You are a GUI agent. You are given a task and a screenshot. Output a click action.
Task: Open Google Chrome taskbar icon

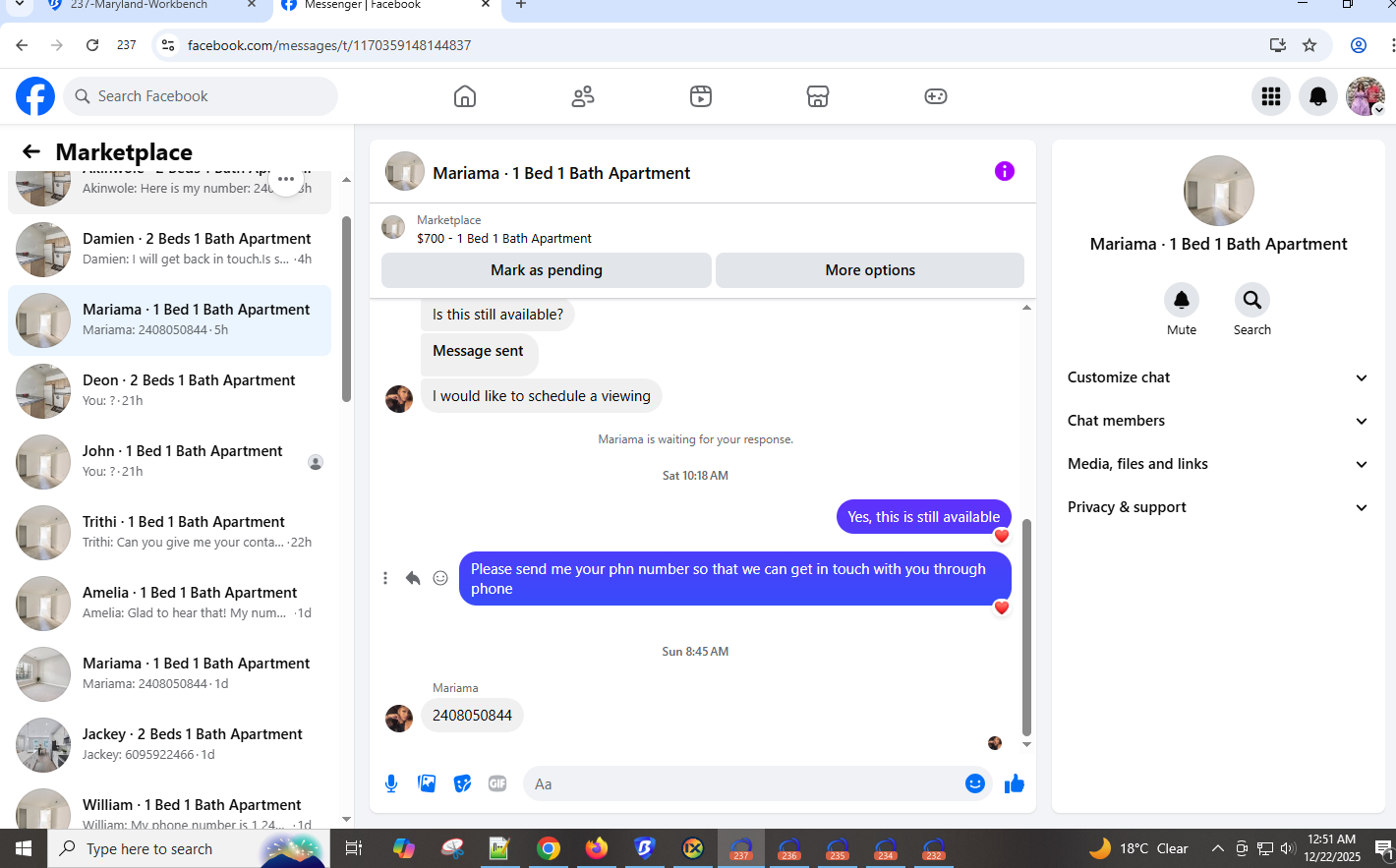click(549, 848)
